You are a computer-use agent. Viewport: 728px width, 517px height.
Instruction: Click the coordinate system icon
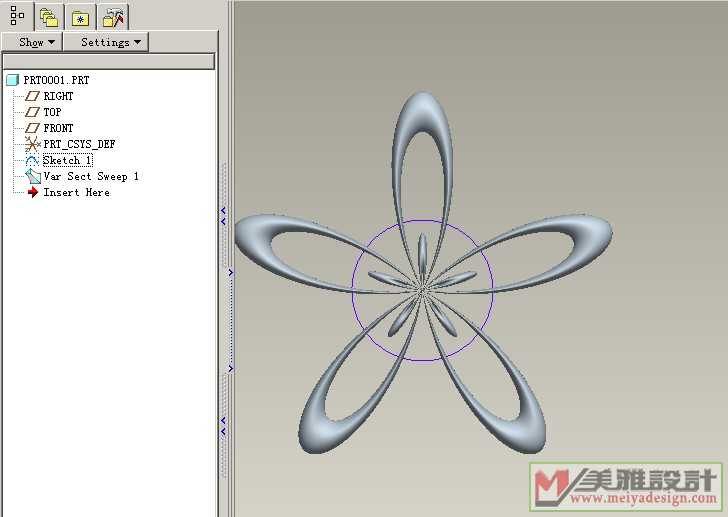[x=32, y=144]
